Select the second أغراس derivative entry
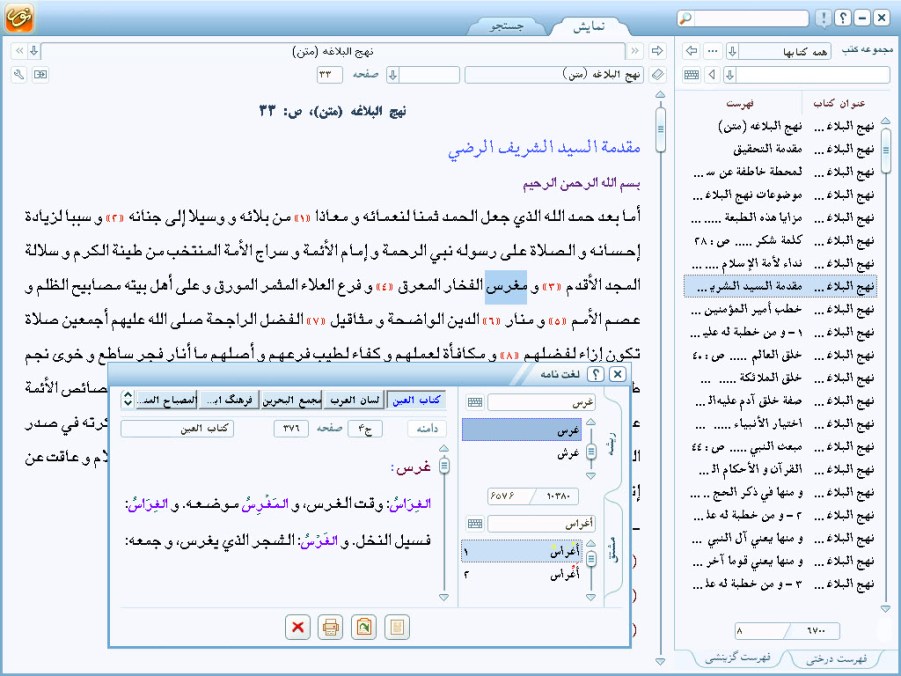This screenshot has width=901, height=676. click(521, 575)
